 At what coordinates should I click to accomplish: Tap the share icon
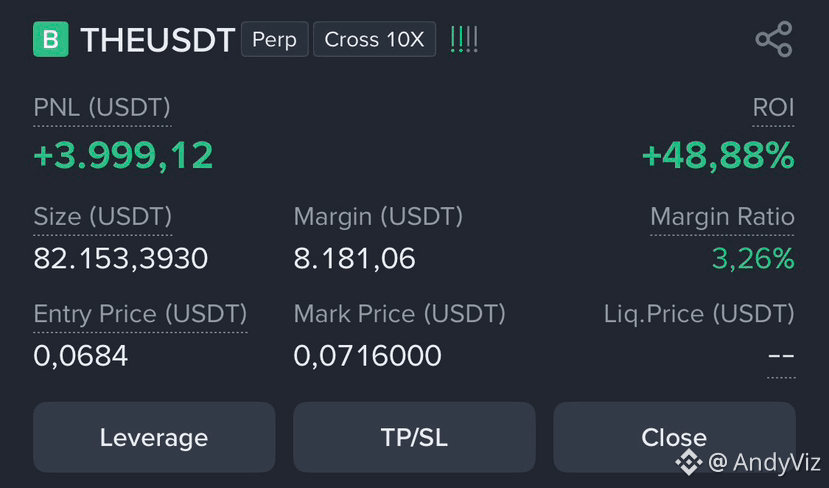click(774, 39)
